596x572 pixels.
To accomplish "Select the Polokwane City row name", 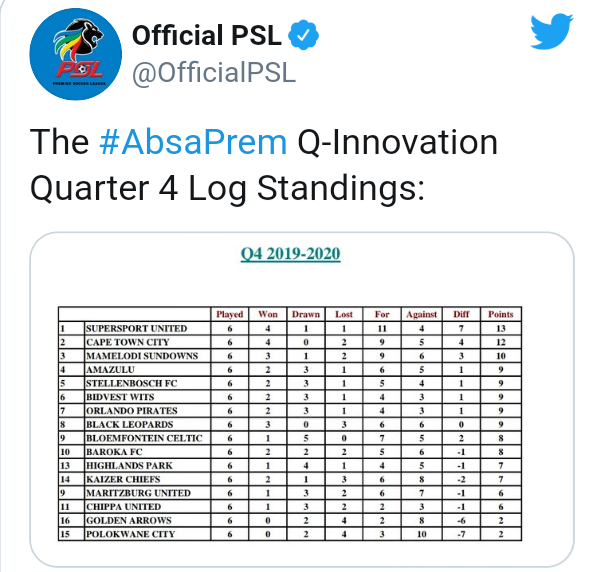I will click(x=130, y=534).
